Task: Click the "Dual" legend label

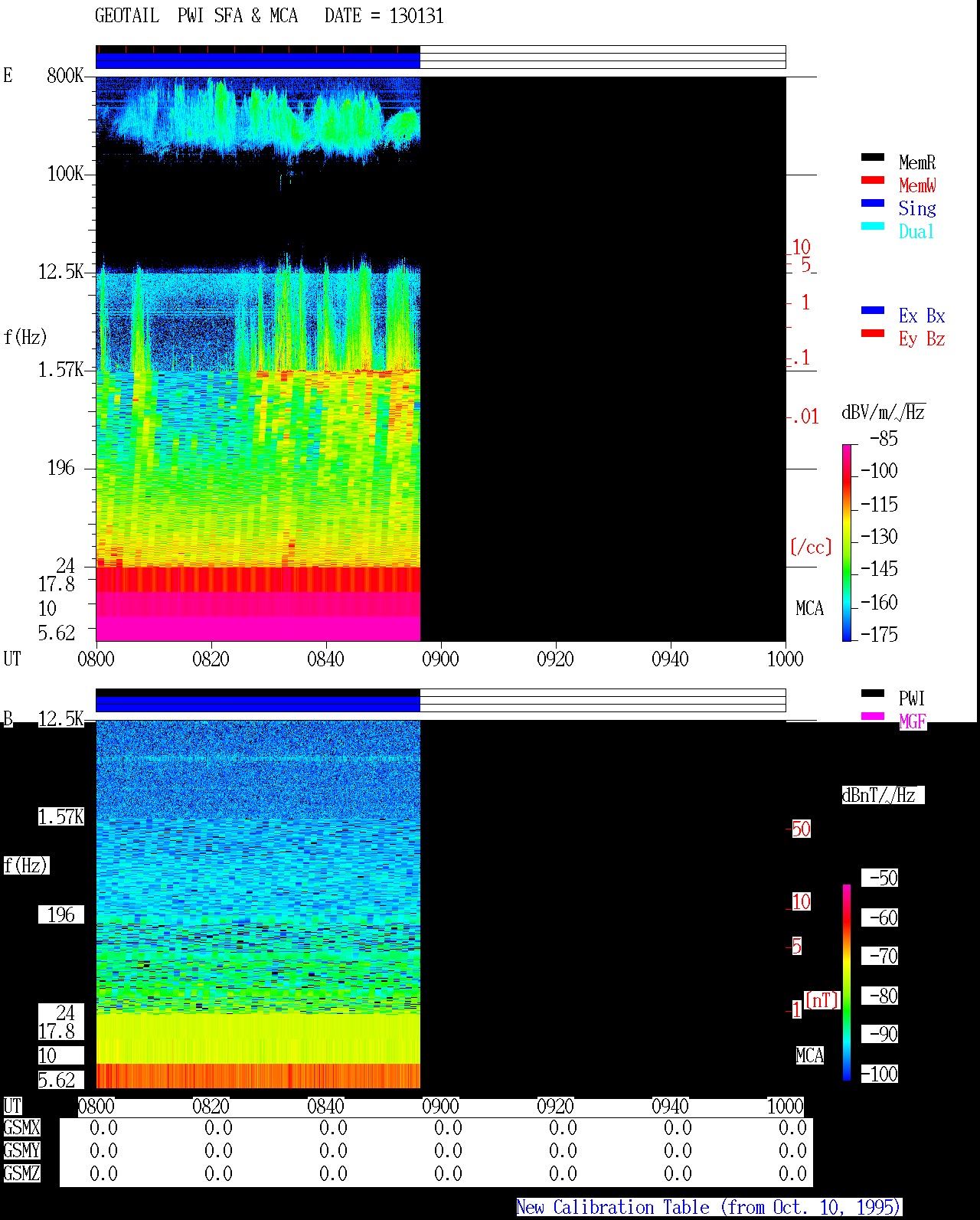Action: [x=917, y=231]
